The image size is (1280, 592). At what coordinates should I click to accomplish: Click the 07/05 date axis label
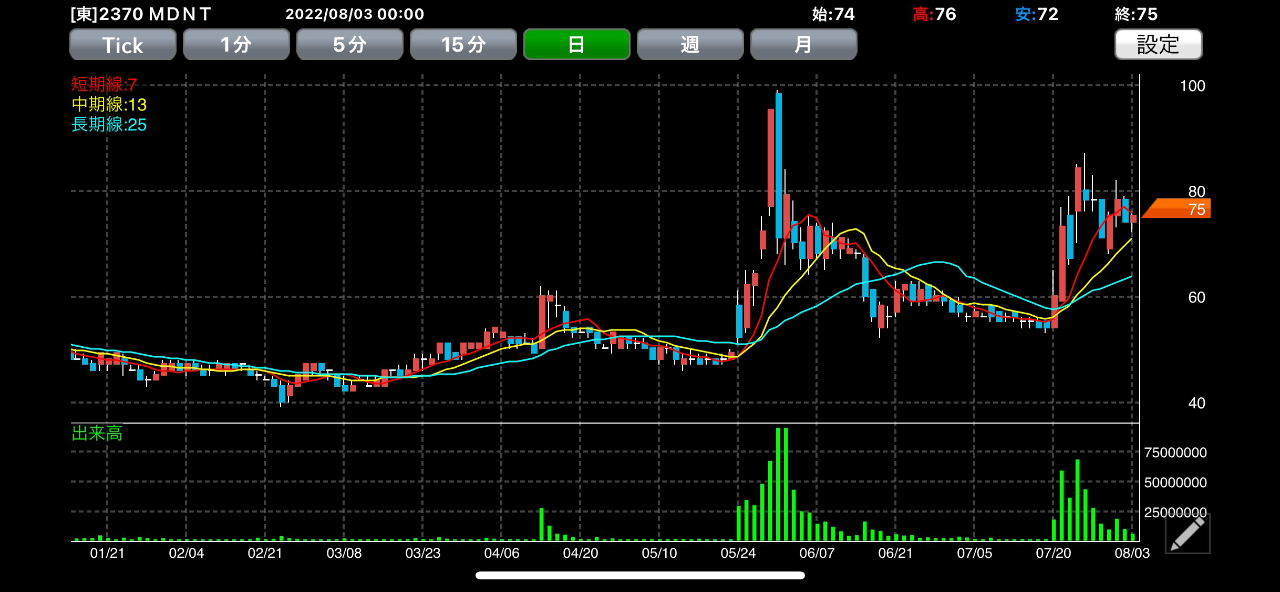[975, 553]
